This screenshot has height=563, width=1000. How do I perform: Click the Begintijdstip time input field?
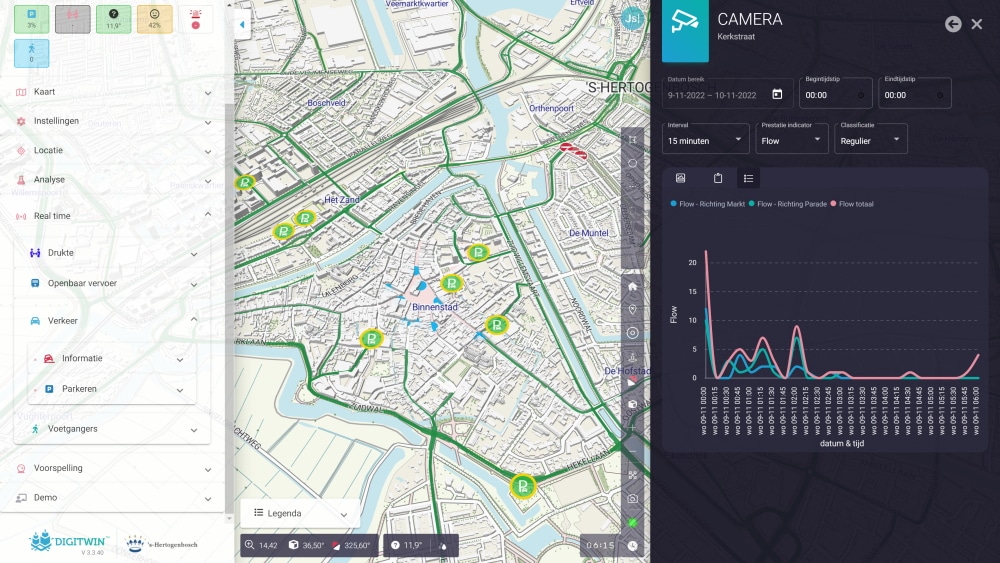838,95
